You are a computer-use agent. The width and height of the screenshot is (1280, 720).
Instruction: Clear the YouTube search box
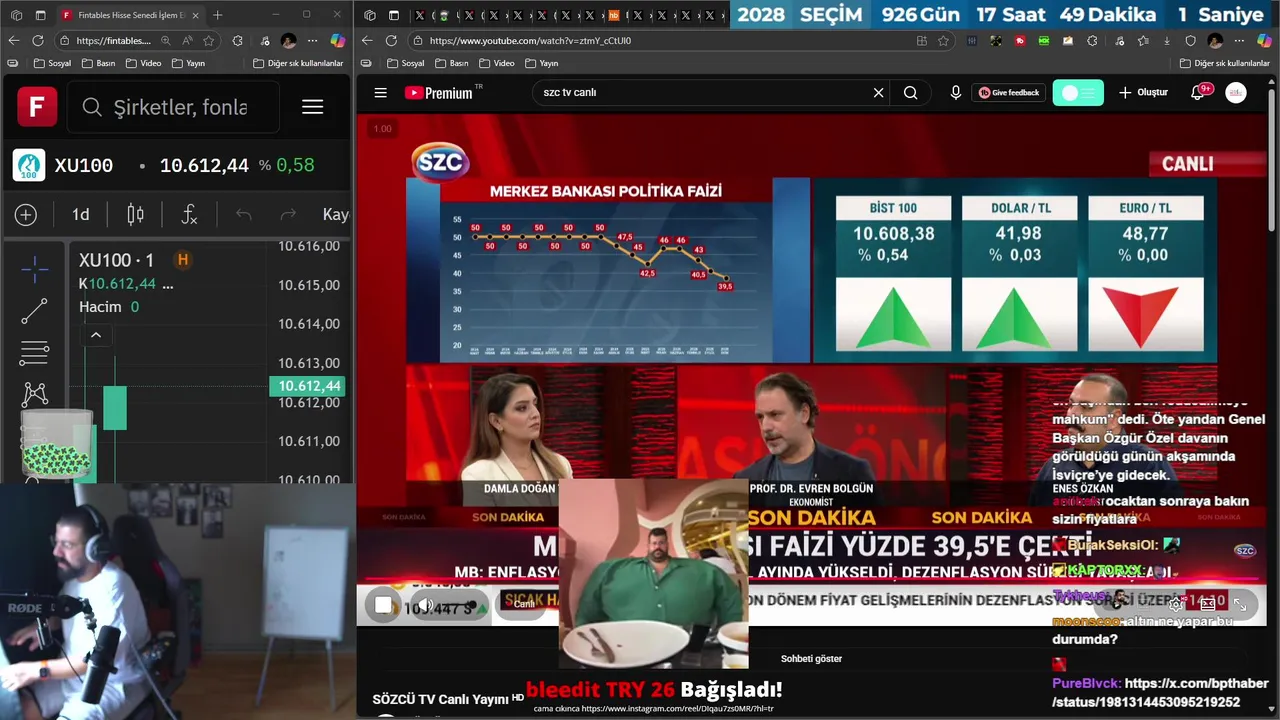878,92
